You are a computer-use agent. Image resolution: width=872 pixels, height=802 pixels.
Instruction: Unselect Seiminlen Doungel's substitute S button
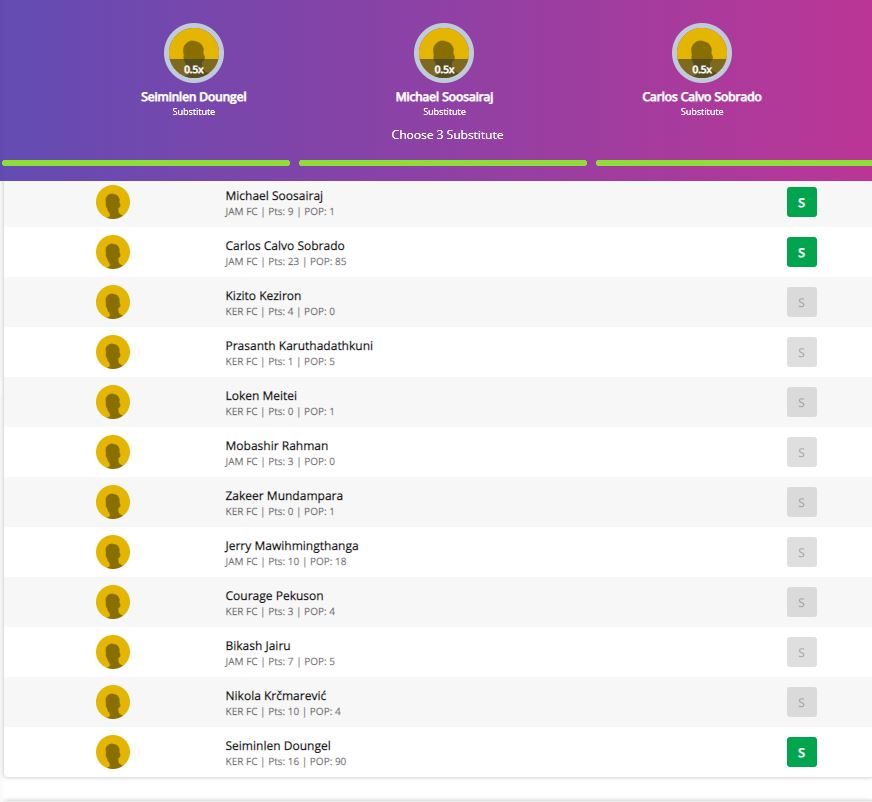801,752
